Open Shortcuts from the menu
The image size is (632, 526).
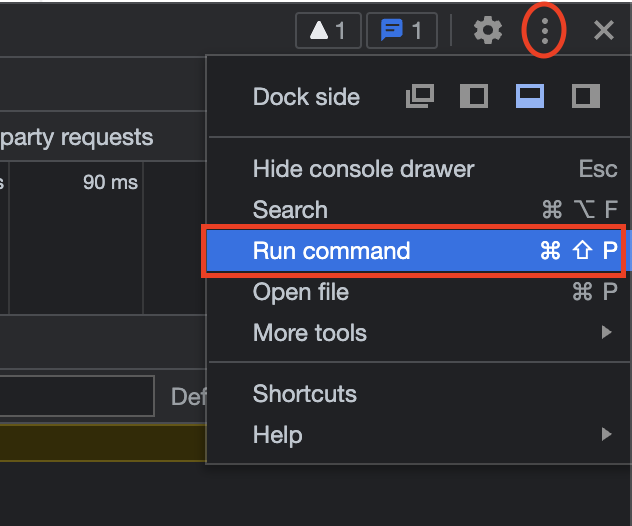pos(305,394)
